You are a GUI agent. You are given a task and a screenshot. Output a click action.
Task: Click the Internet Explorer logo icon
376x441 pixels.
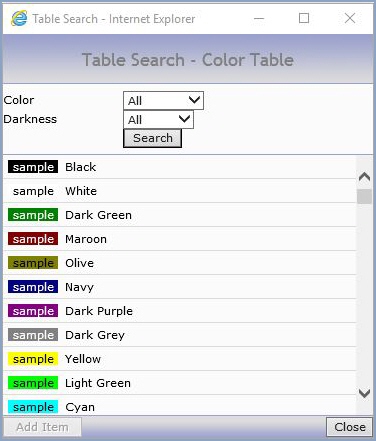tap(19, 18)
